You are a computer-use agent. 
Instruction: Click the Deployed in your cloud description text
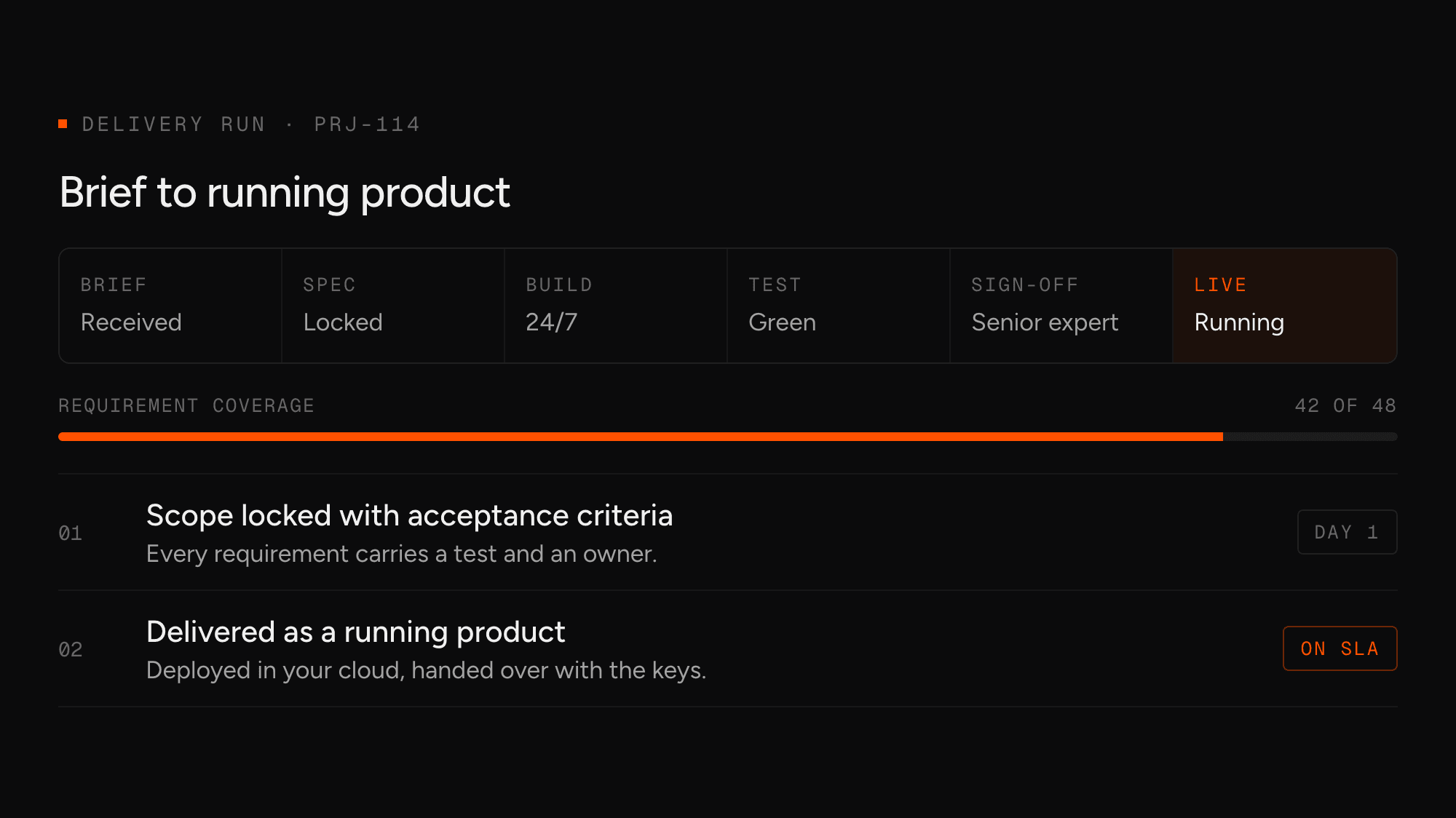[x=426, y=670]
